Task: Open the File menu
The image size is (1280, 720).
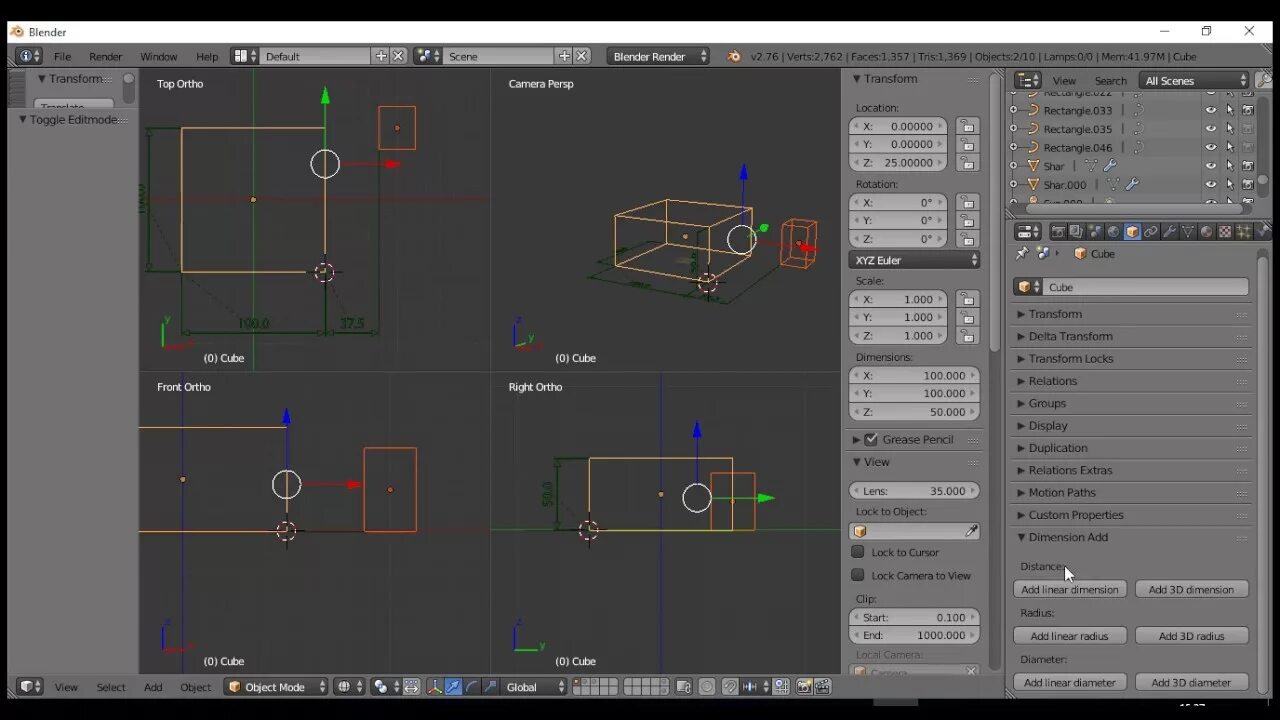Action: coord(62,57)
